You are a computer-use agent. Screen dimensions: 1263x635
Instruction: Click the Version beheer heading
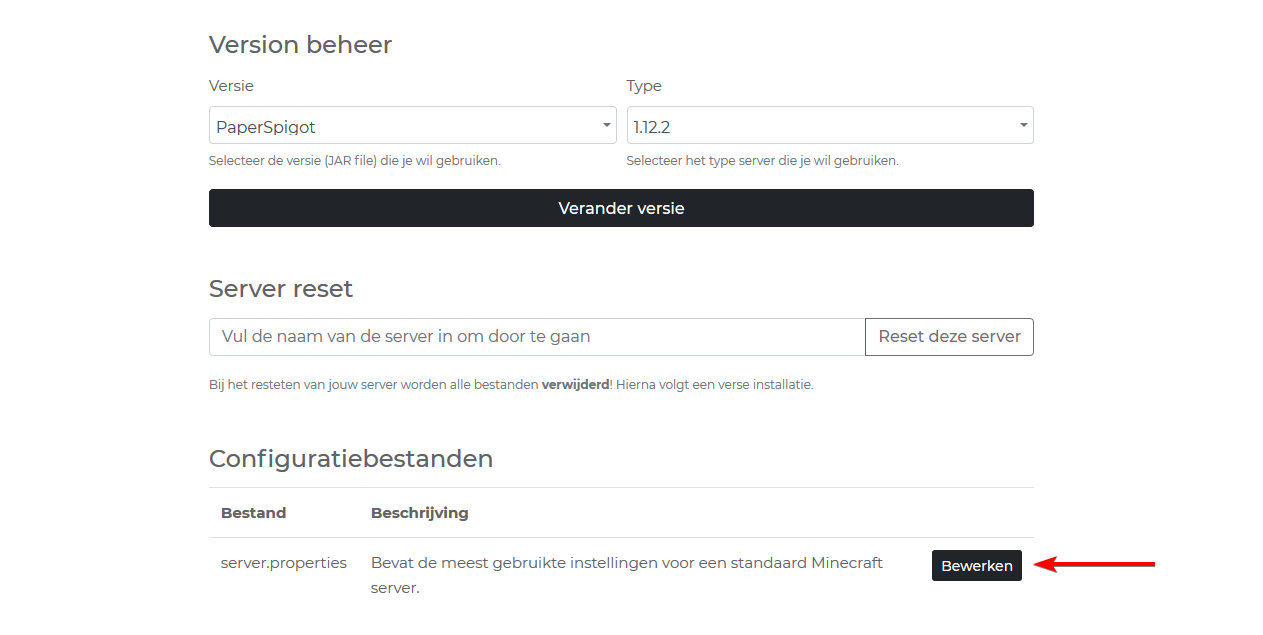pyautogui.click(x=300, y=45)
